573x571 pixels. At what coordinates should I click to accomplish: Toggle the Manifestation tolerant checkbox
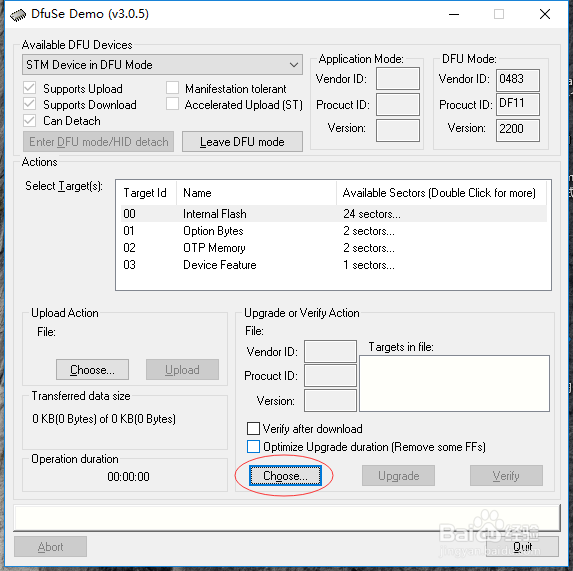pos(172,88)
